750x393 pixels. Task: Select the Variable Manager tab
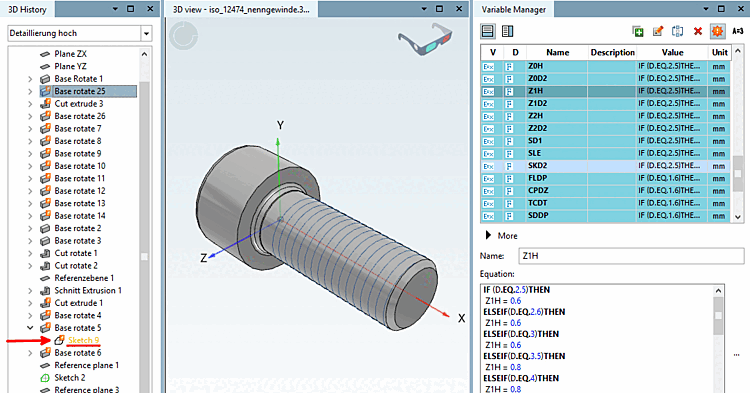tap(514, 10)
